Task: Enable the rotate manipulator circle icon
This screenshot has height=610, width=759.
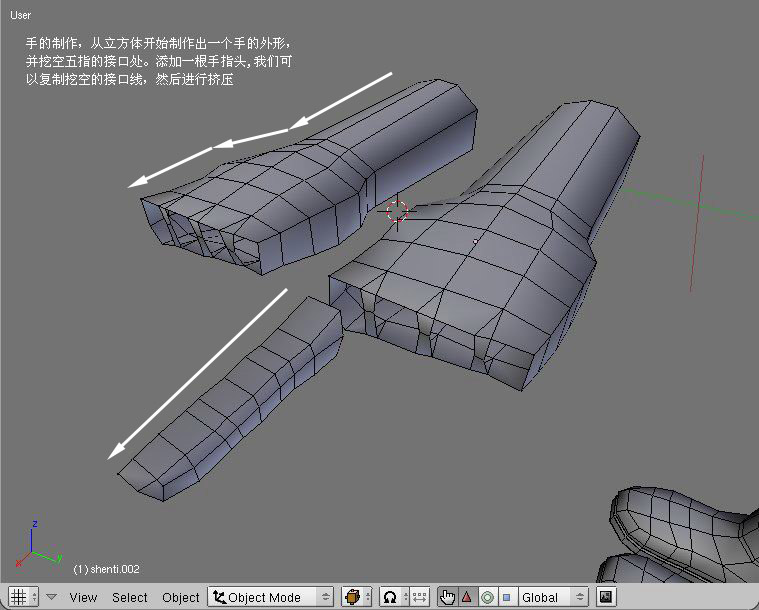Action: point(487,597)
